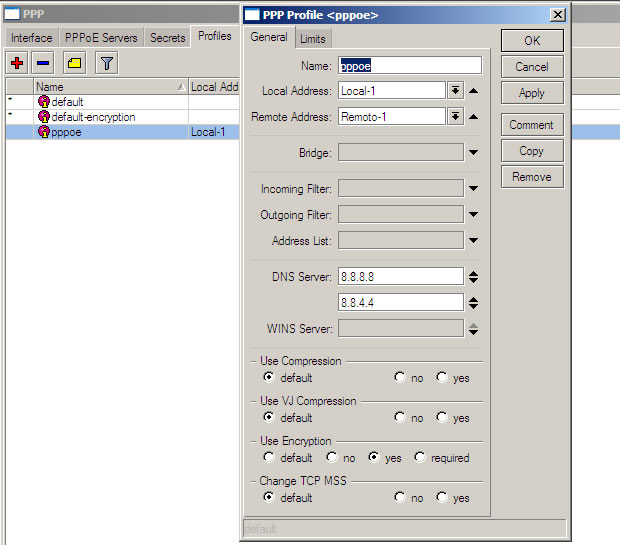
Task: Click the Bridge input field
Action: point(401,152)
